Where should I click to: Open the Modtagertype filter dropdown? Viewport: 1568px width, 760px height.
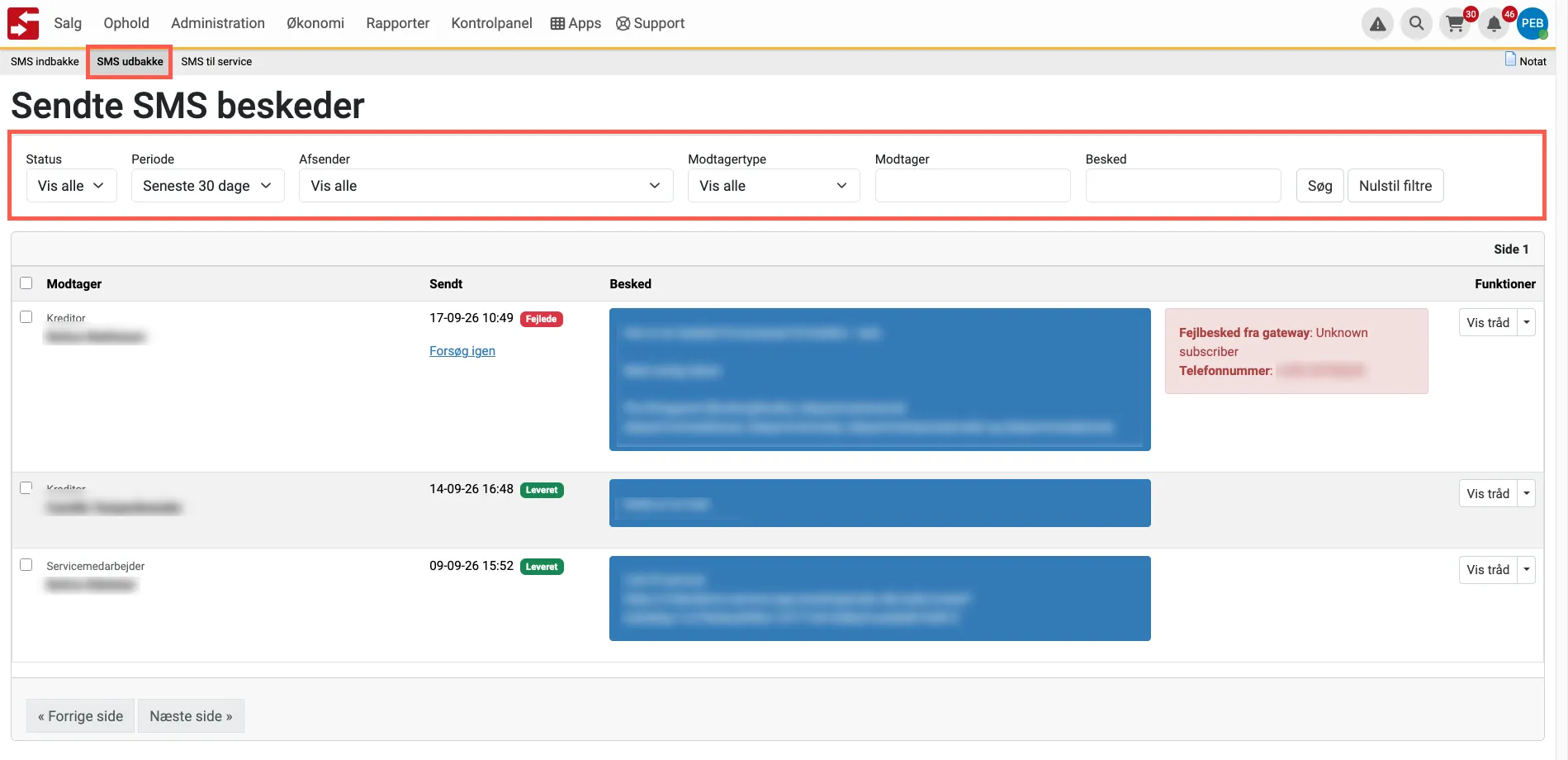pos(774,186)
